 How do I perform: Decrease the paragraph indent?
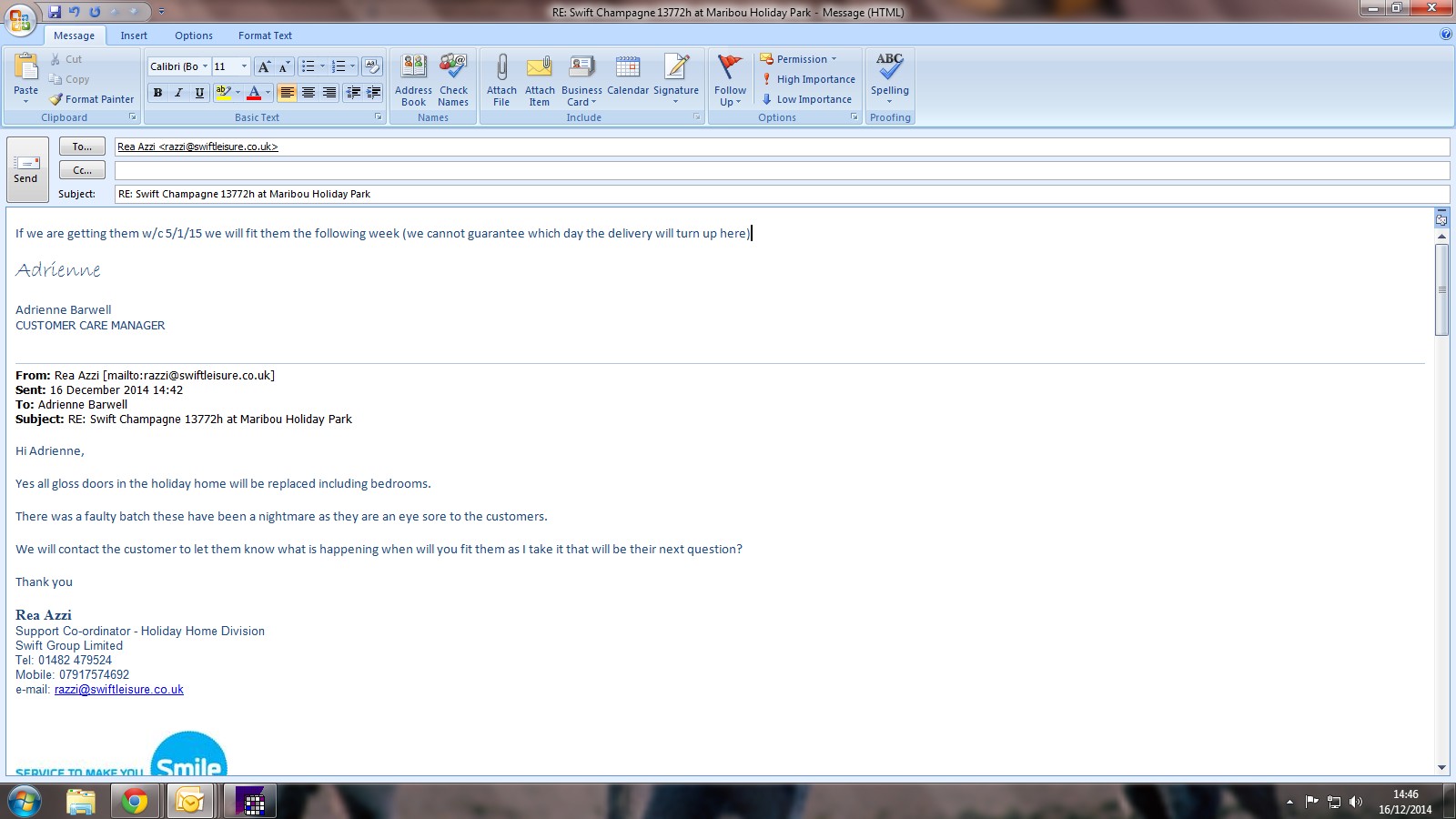353,93
